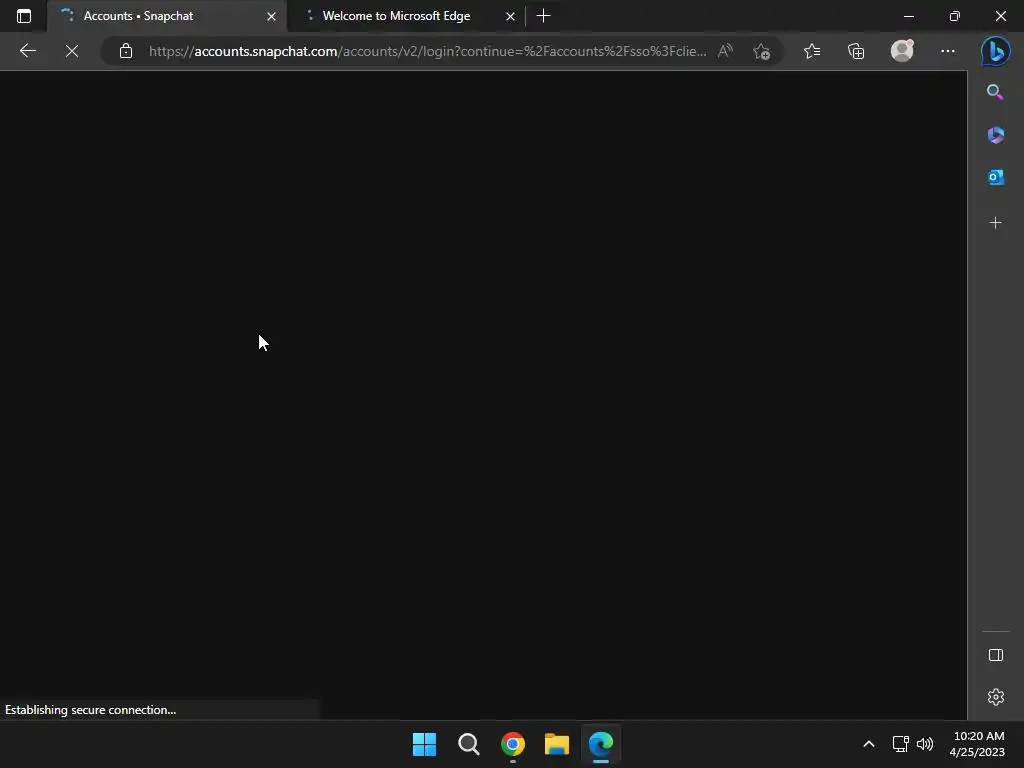Viewport: 1024px width, 768px height.
Task: Open Microsoft 365 from the sidebar
Action: pos(995,135)
